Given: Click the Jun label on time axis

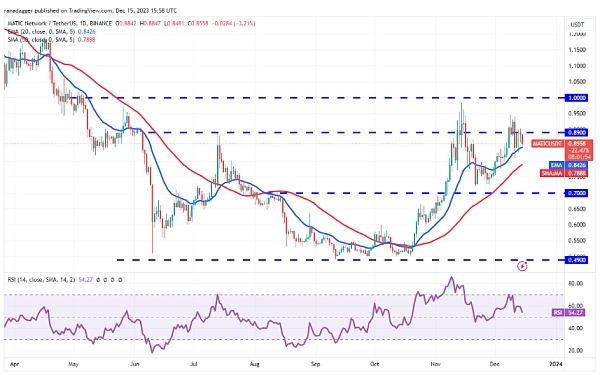Looking at the screenshot, I should (134, 364).
